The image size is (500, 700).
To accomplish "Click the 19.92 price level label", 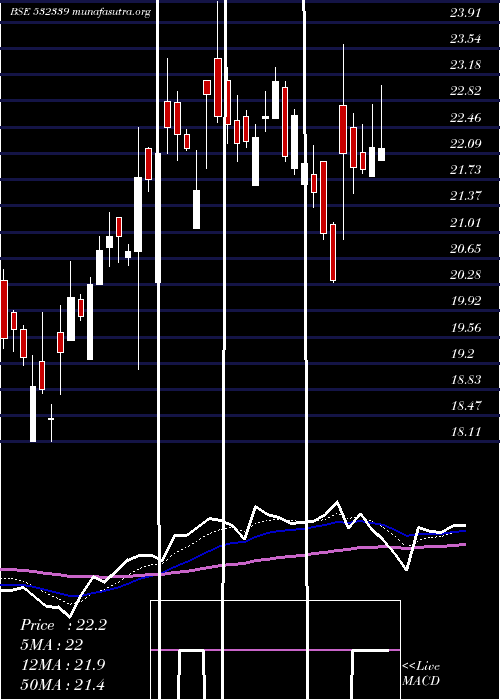I will [465, 300].
